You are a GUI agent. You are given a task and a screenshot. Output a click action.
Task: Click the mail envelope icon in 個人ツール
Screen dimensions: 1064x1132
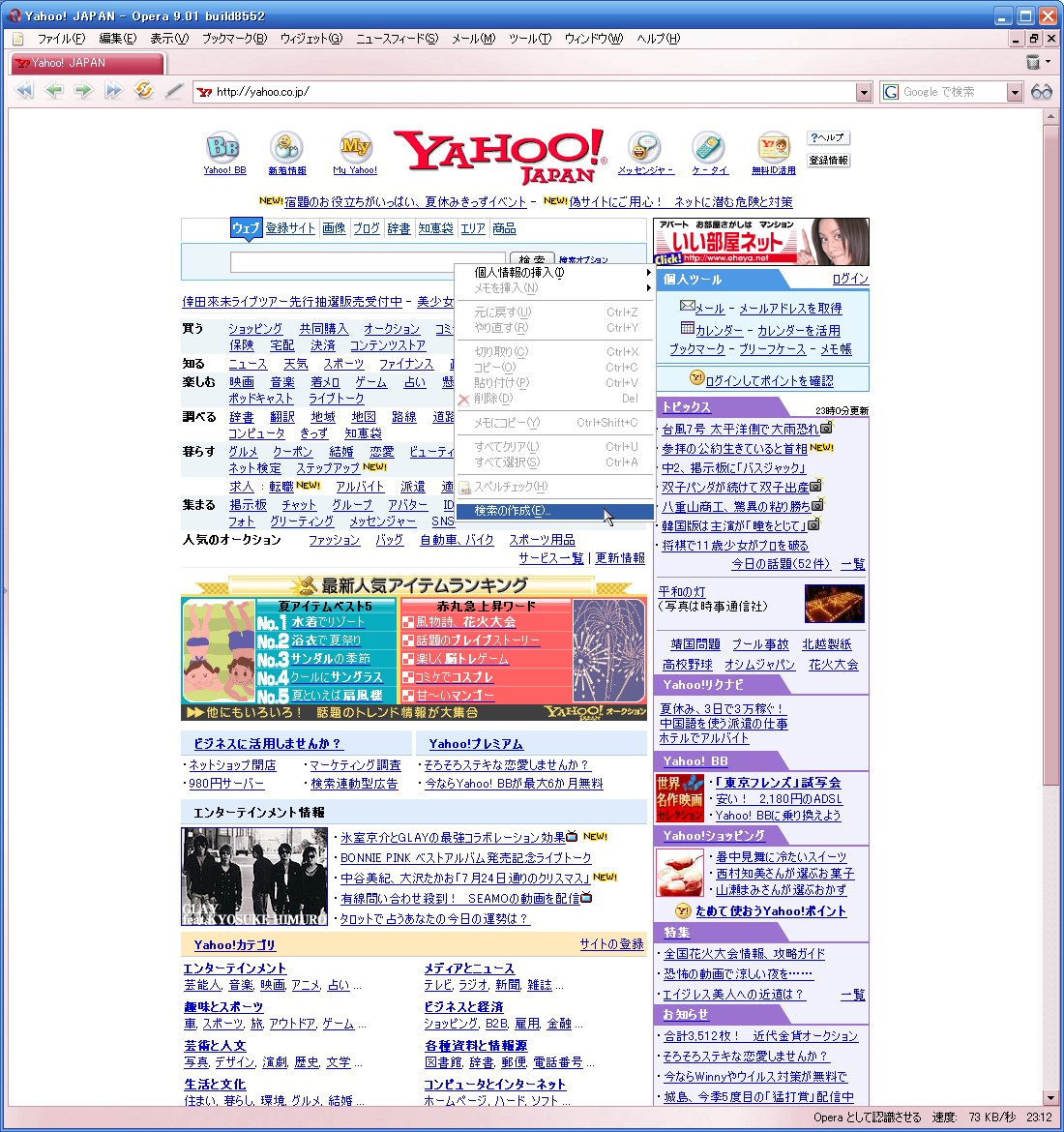687,306
